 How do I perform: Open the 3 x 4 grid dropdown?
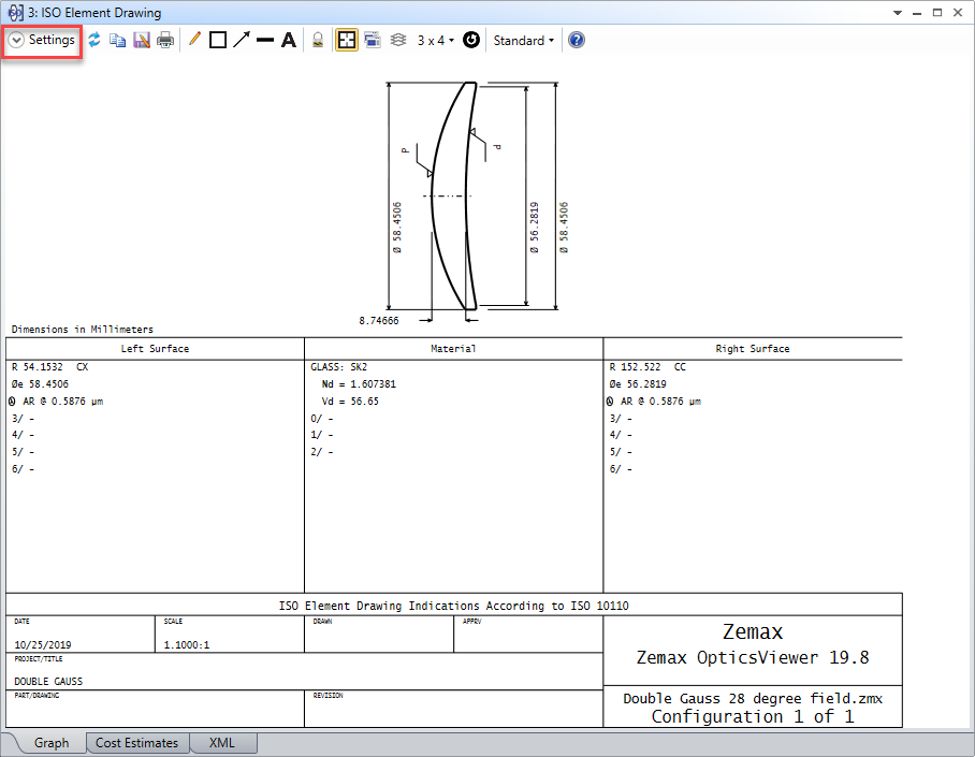[435, 41]
